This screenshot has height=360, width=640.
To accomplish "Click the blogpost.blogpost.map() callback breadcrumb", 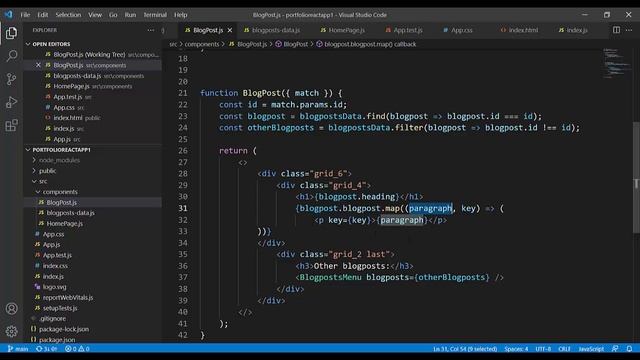I will 366,44.
